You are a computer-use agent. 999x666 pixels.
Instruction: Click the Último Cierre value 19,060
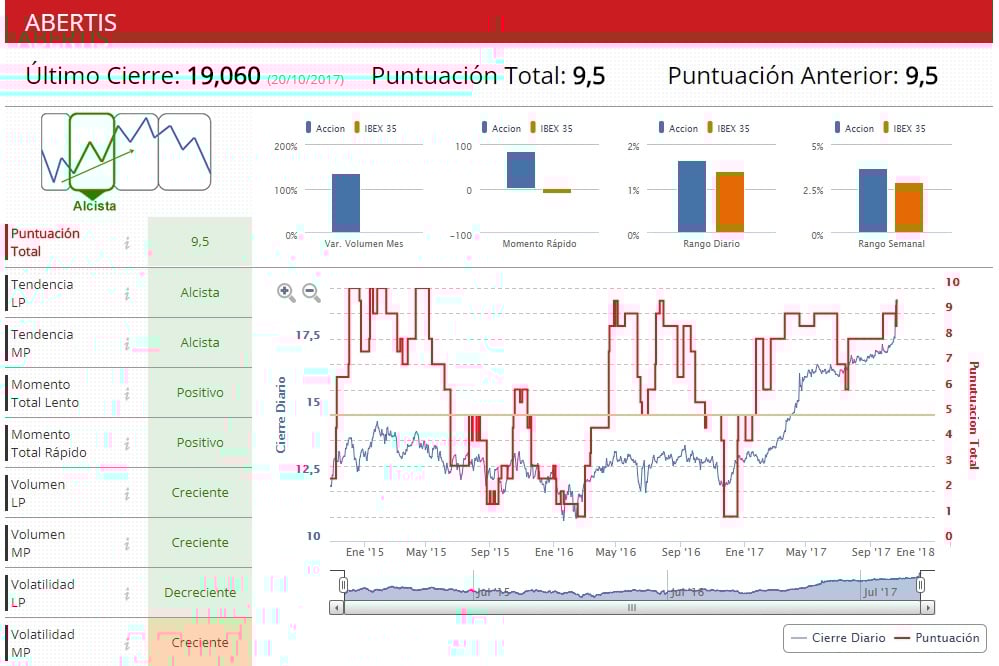[x=224, y=76]
